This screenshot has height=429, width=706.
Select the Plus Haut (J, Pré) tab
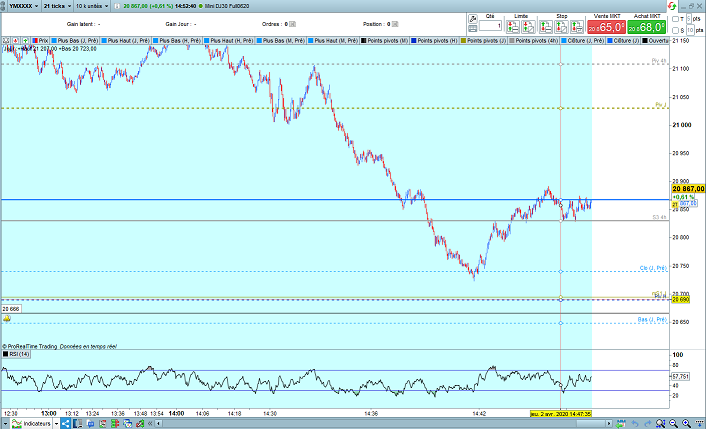[x=126, y=41]
